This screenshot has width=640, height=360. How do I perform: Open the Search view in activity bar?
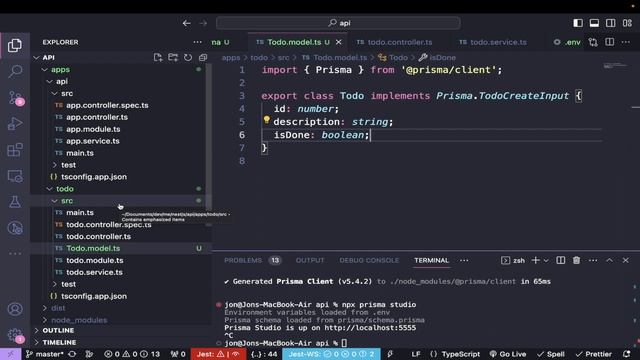[x=15, y=71]
